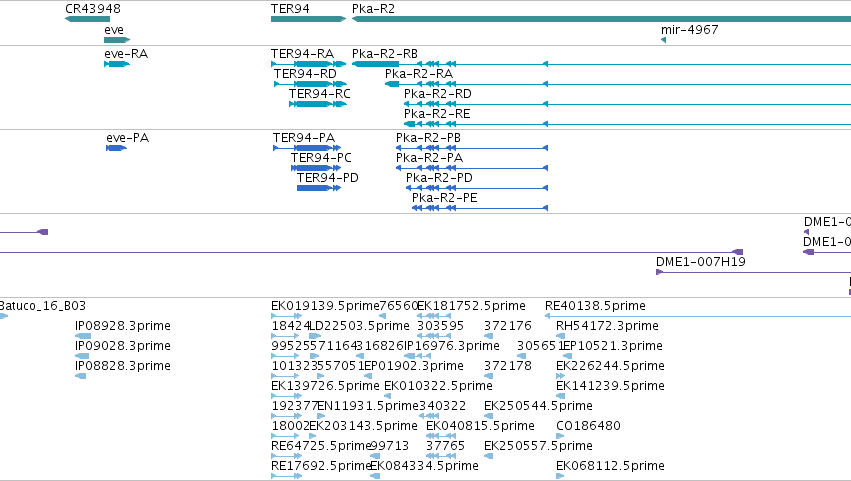Click the TER94-PD protein glyph
Viewport: 851px width, 481px height.
point(319,188)
